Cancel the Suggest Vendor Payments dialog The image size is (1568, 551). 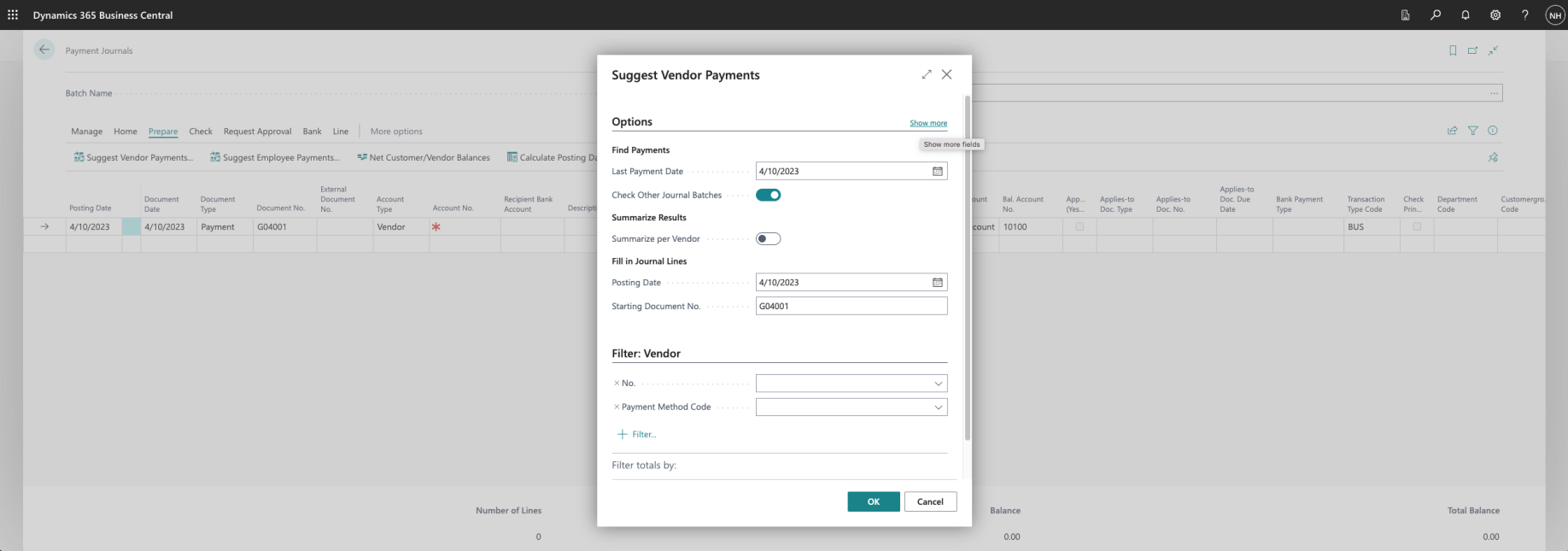click(931, 501)
